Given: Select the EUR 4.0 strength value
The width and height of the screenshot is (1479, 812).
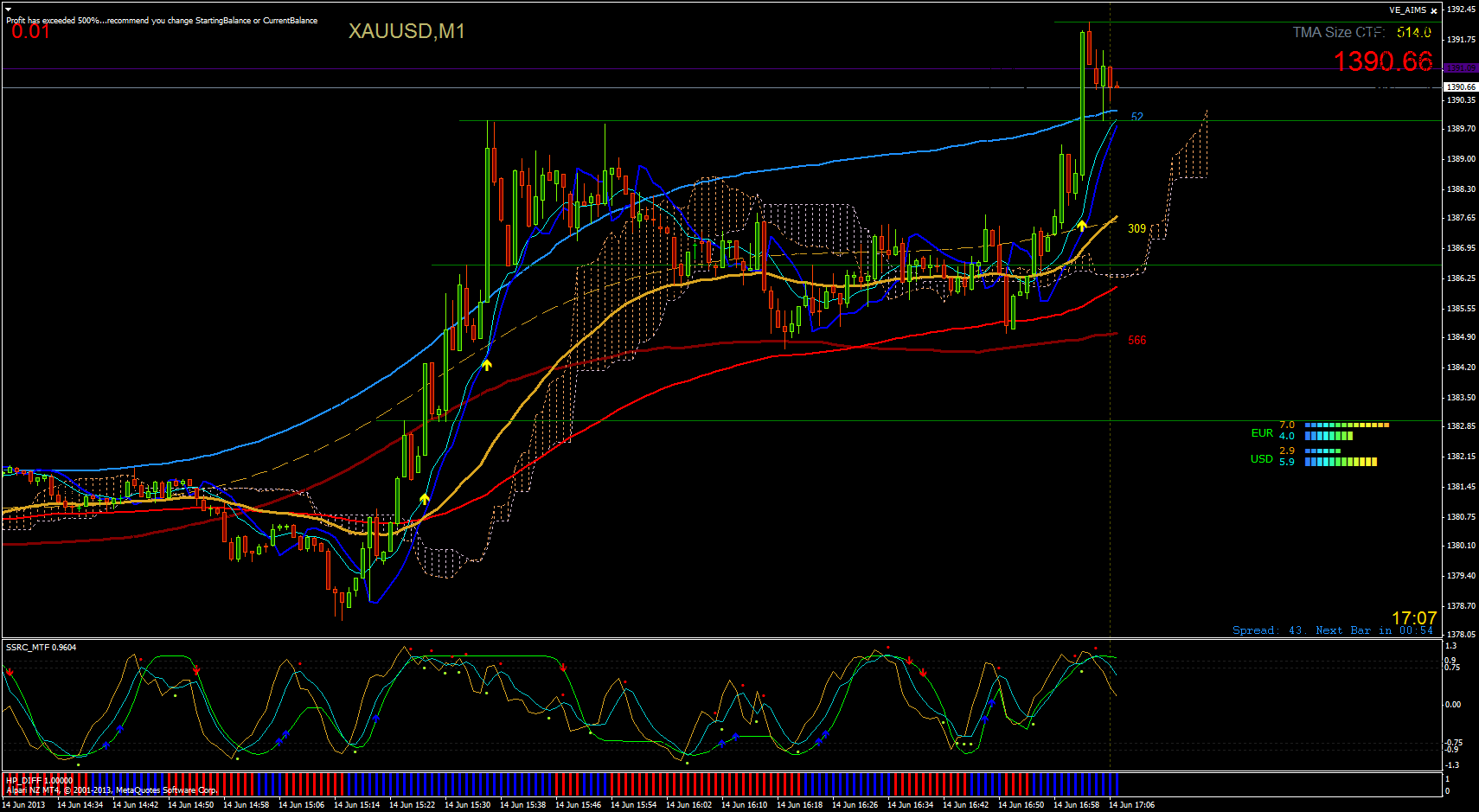Looking at the screenshot, I should tap(1287, 436).
